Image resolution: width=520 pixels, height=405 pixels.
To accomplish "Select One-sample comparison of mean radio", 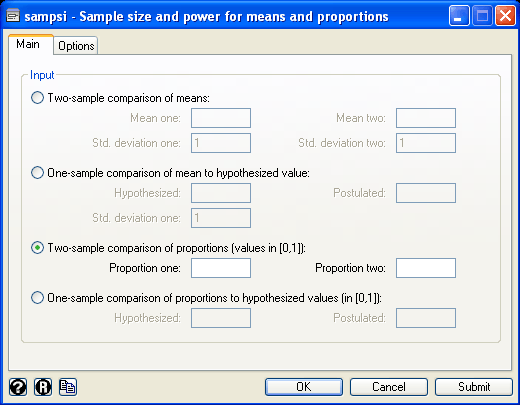I will click(37, 173).
